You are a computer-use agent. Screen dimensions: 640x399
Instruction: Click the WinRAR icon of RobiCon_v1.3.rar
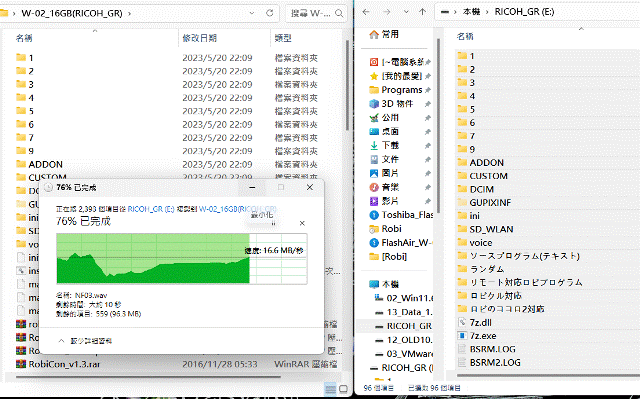coord(21,364)
